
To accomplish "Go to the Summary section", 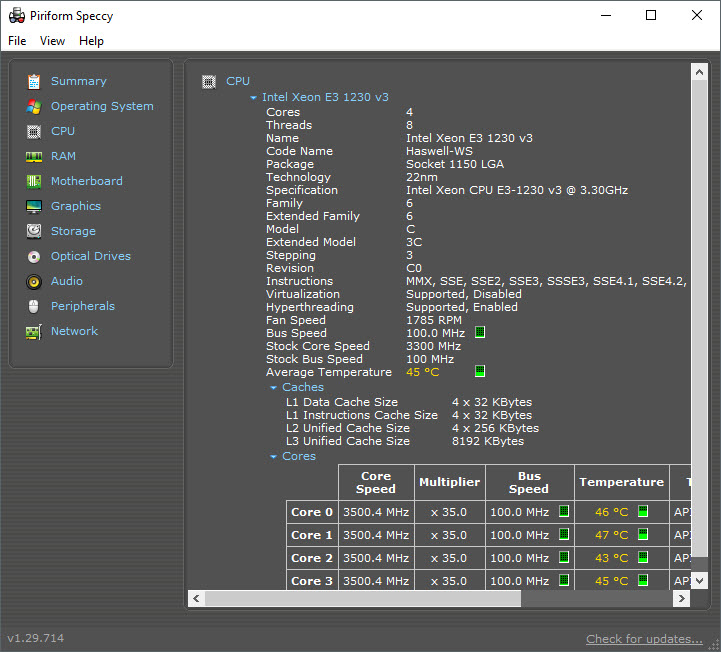I will (79, 81).
